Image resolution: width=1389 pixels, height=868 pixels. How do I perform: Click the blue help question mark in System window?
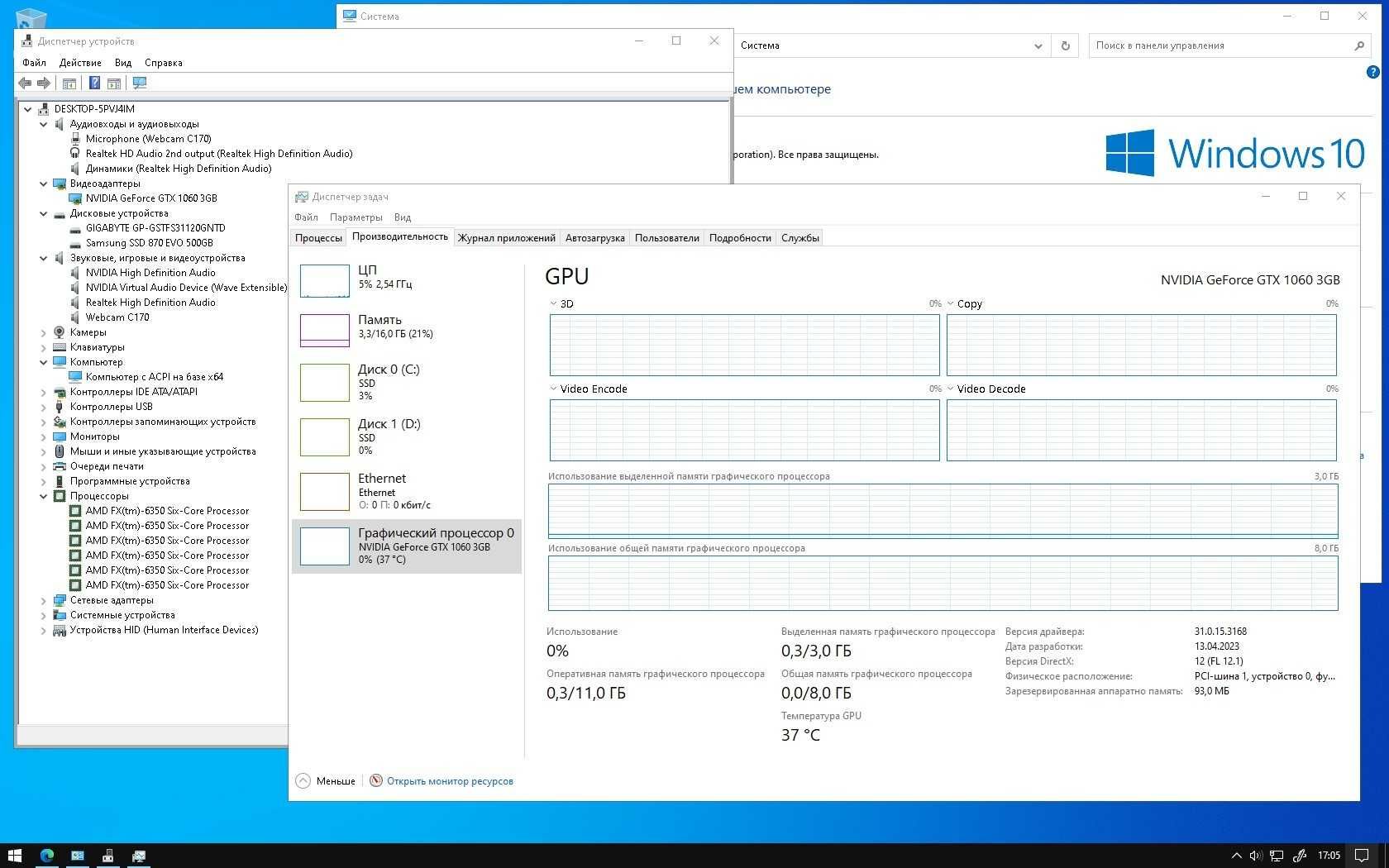coord(1372,72)
